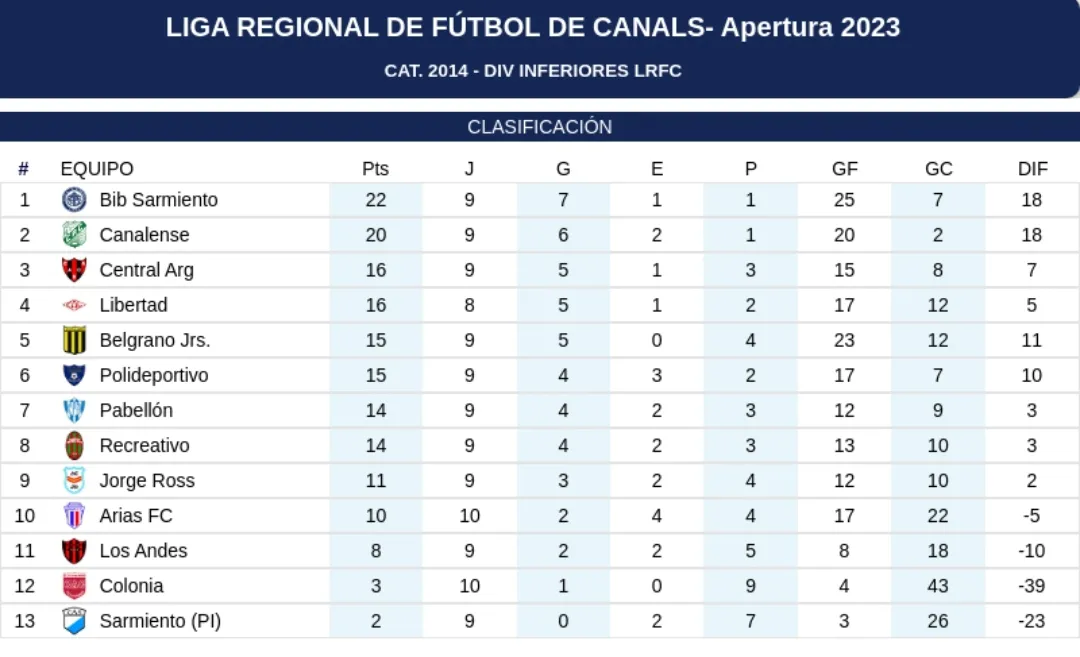Click the Recreativo team crest icon
1080x657 pixels.
pyautogui.click(x=74, y=445)
